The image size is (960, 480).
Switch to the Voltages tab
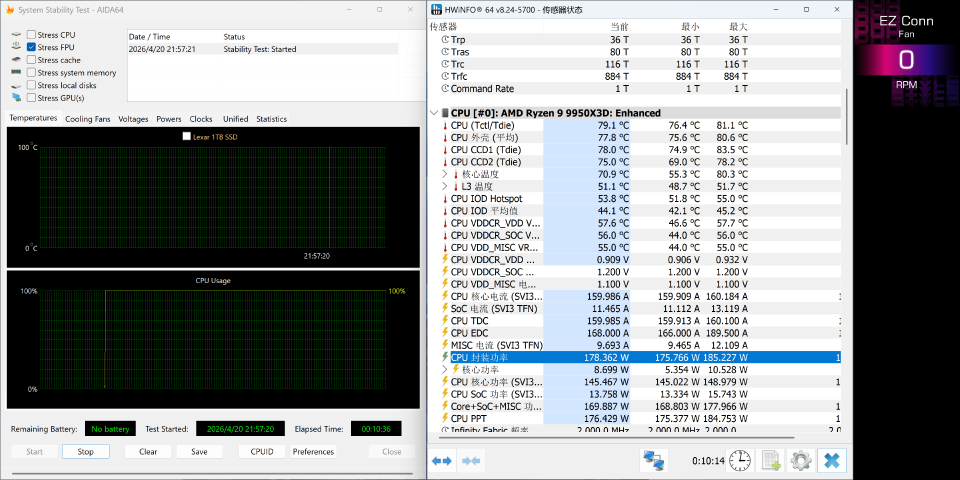(x=133, y=119)
